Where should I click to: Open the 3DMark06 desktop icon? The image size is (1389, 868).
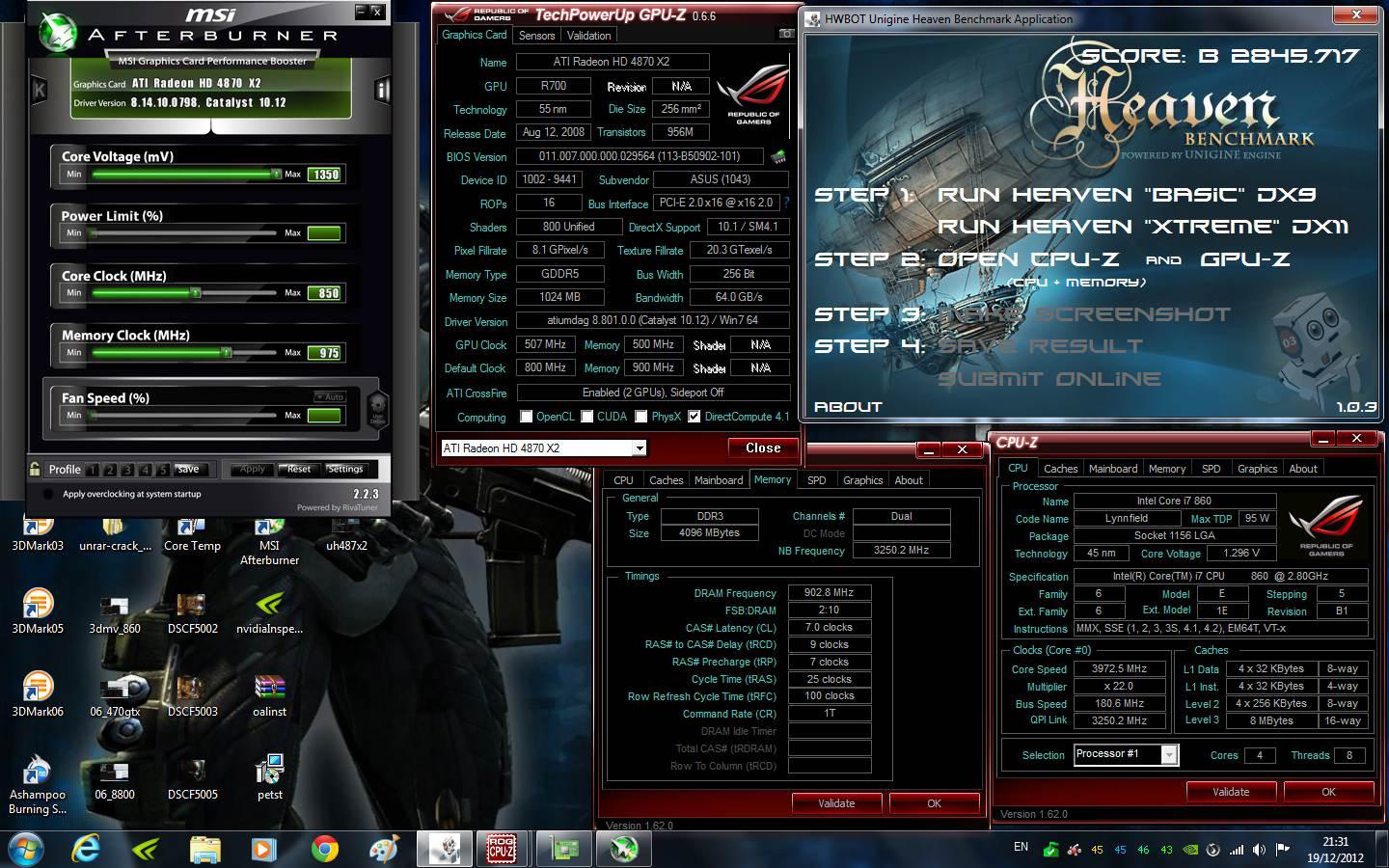(38, 692)
